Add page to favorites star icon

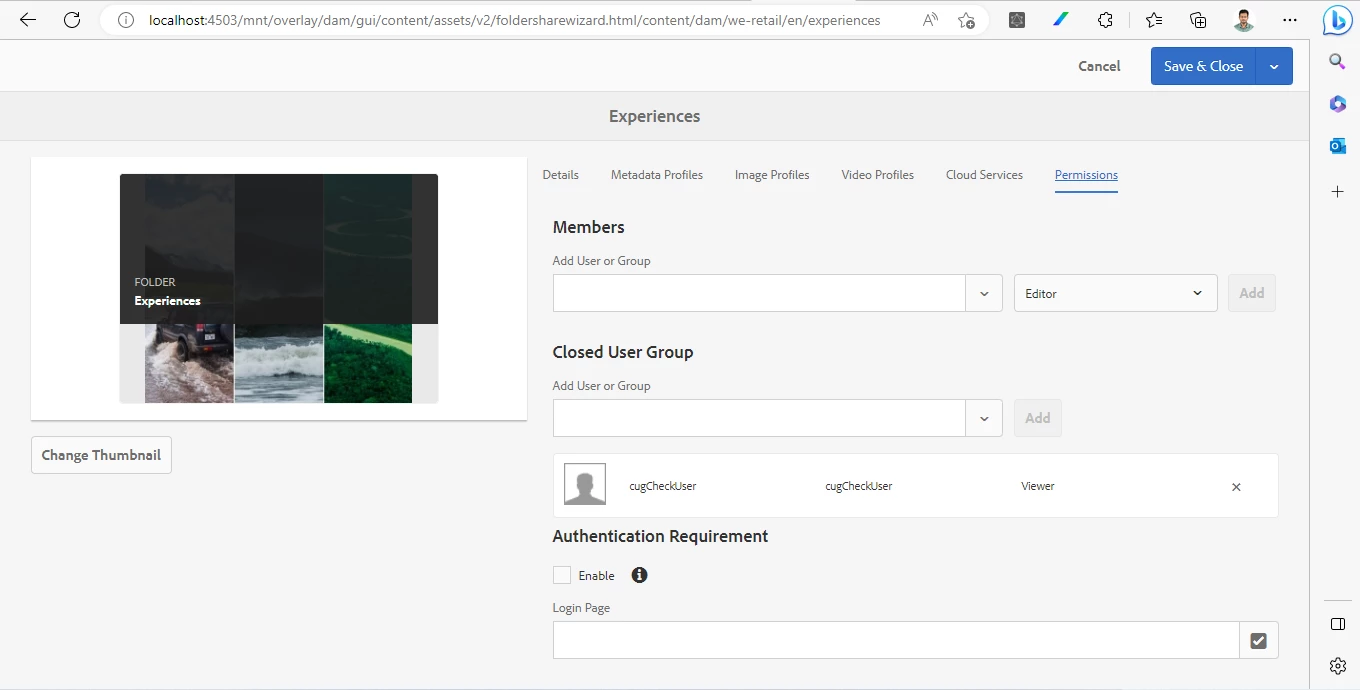[966, 20]
